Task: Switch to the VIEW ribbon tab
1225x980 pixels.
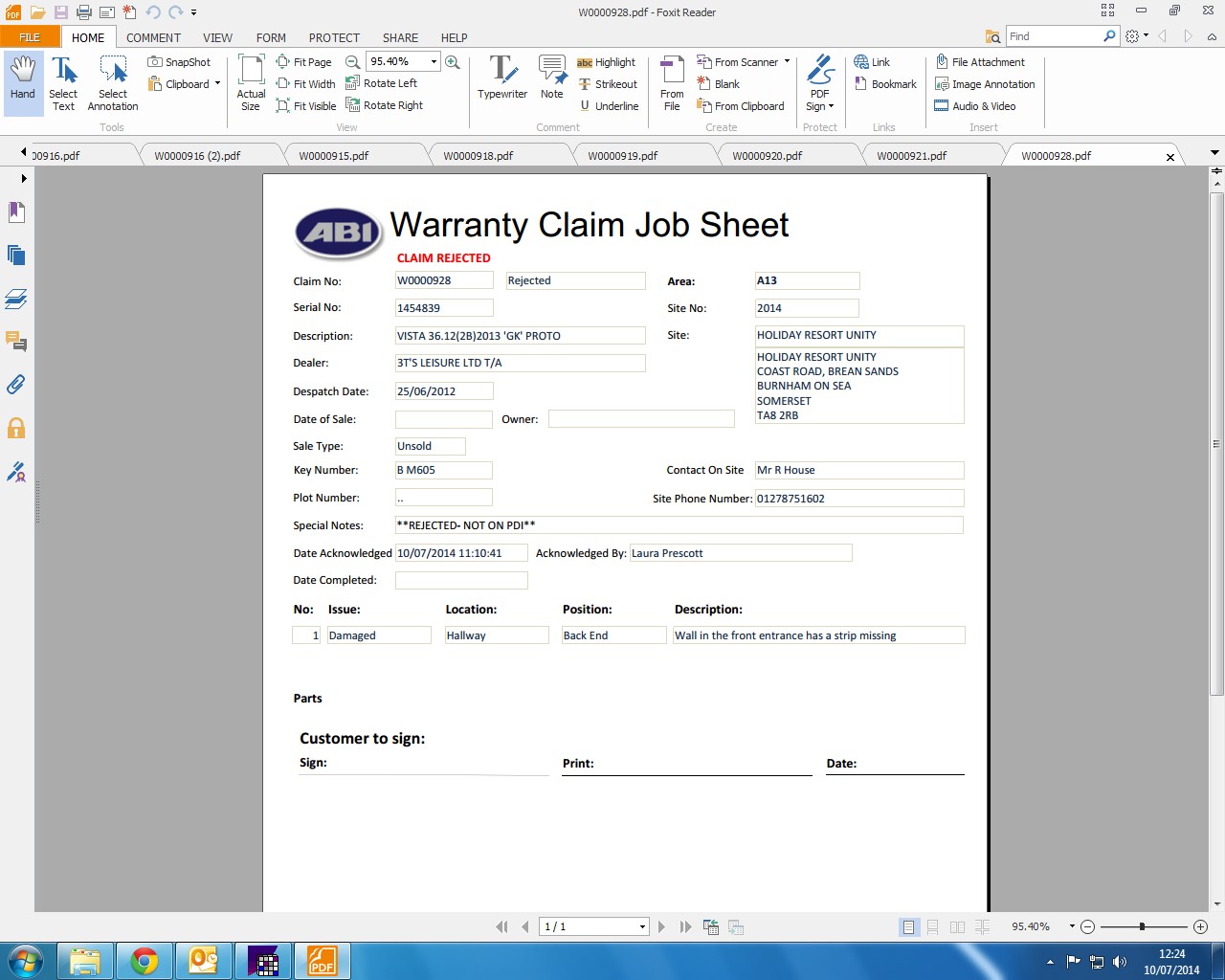Action: coord(217,37)
